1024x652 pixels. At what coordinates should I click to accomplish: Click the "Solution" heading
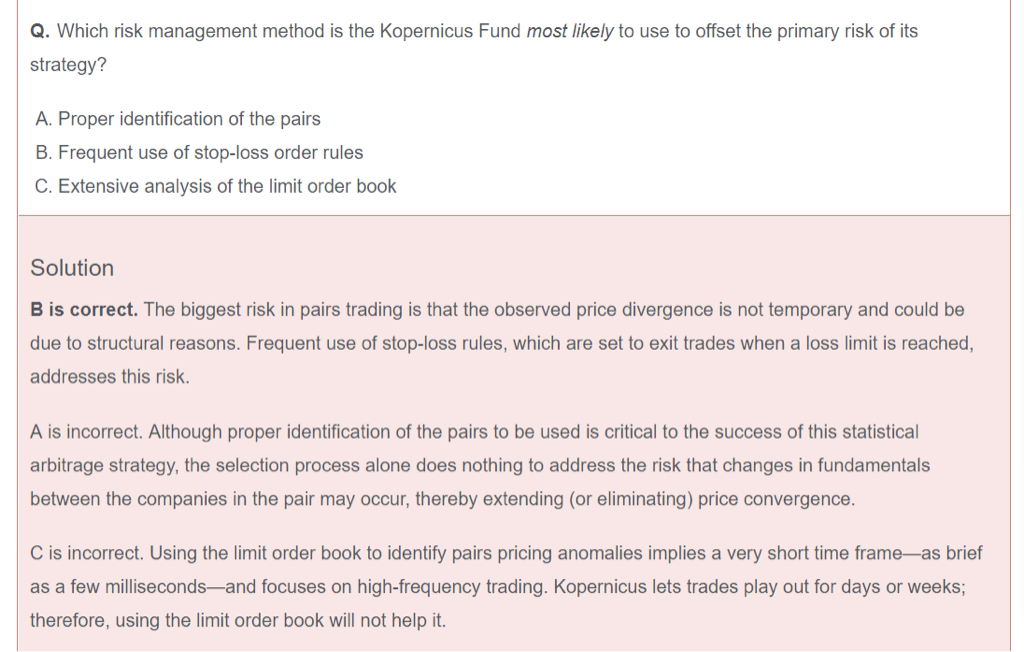pyautogui.click(x=72, y=268)
